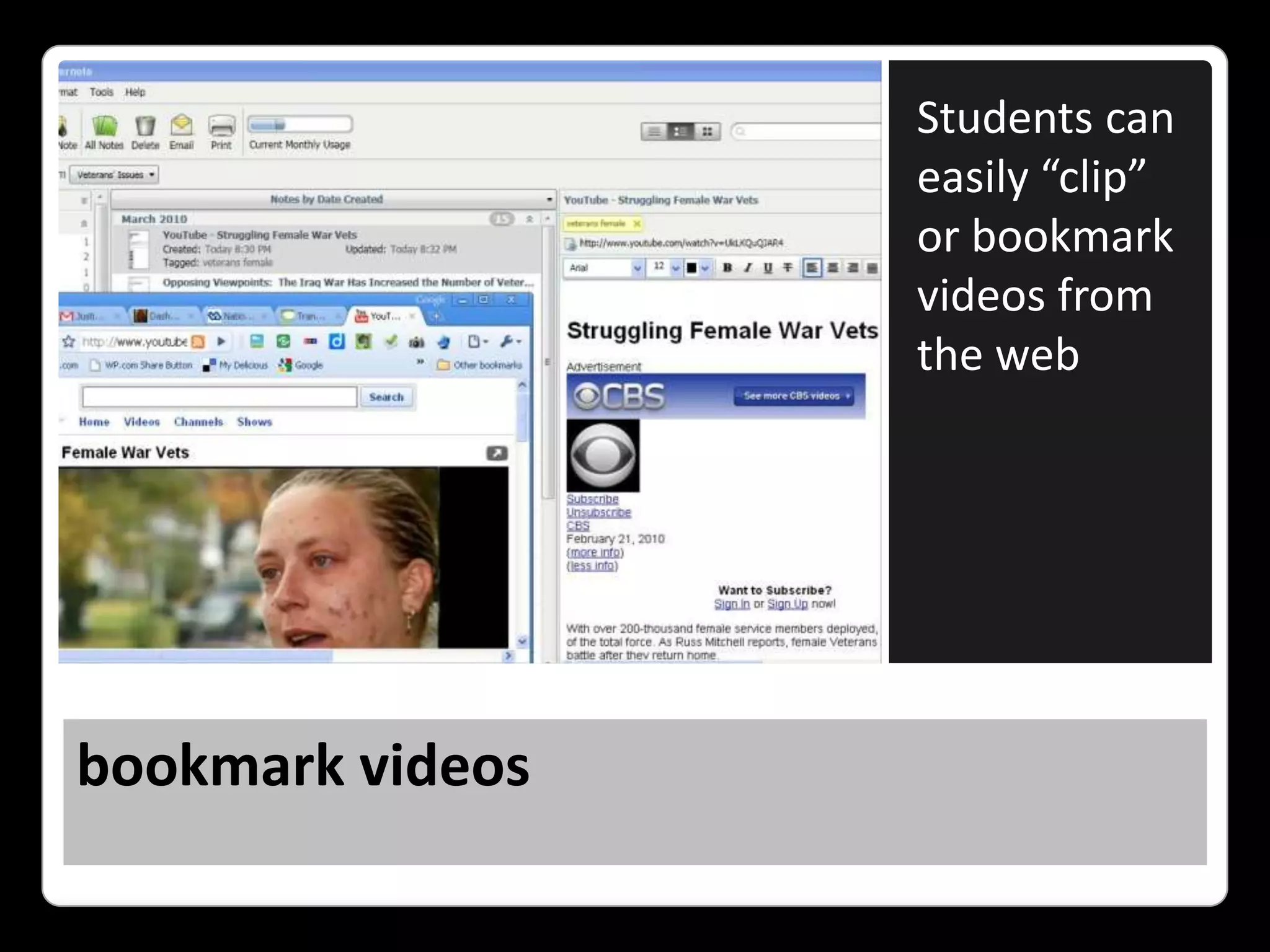Open the Videos link on YouTube

[x=141, y=422]
